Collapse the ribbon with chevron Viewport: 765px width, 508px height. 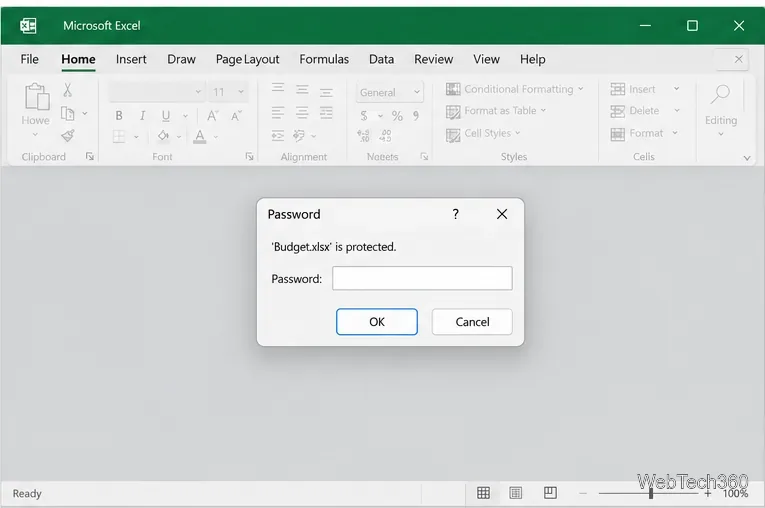point(746,158)
